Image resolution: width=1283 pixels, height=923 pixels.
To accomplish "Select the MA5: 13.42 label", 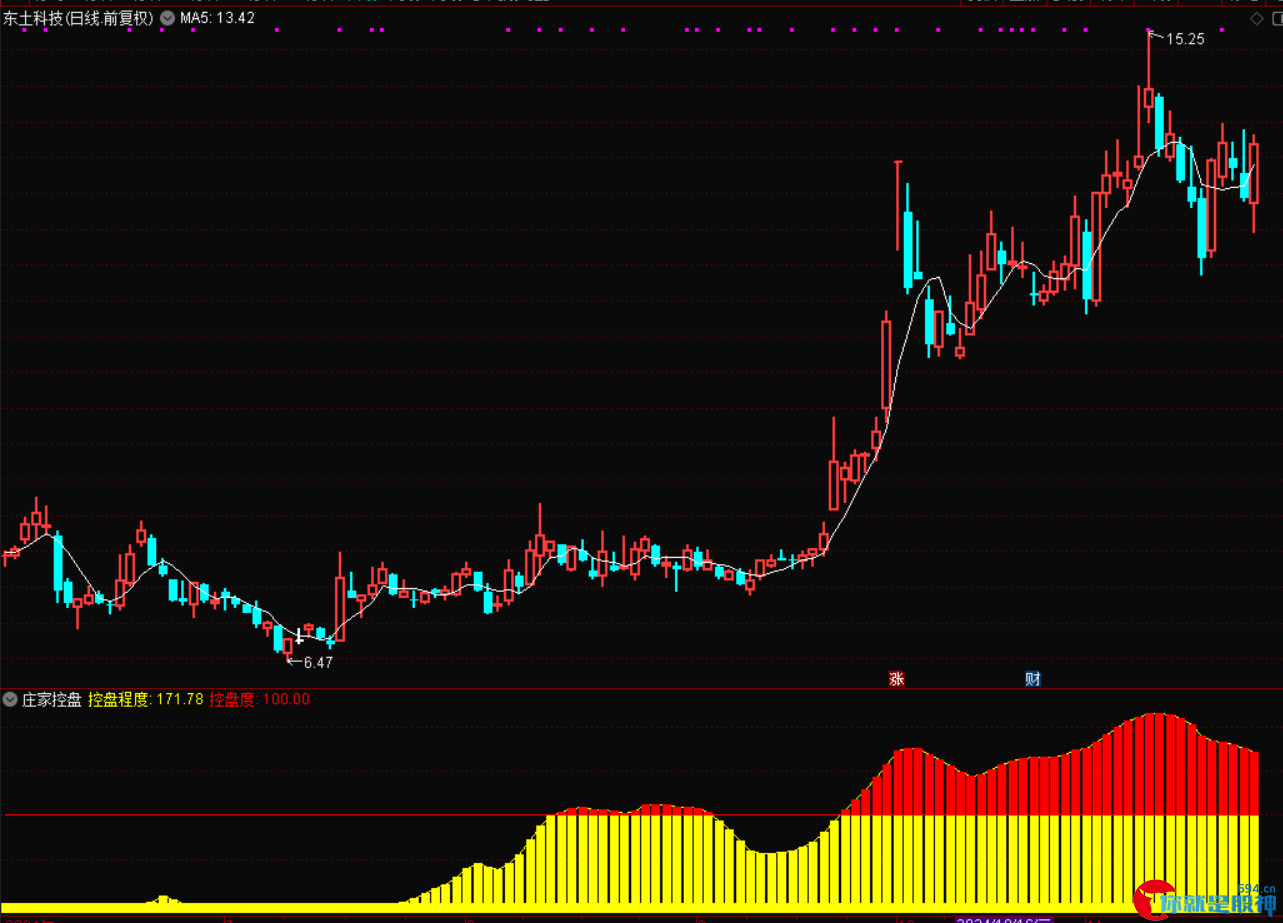I will [217, 18].
